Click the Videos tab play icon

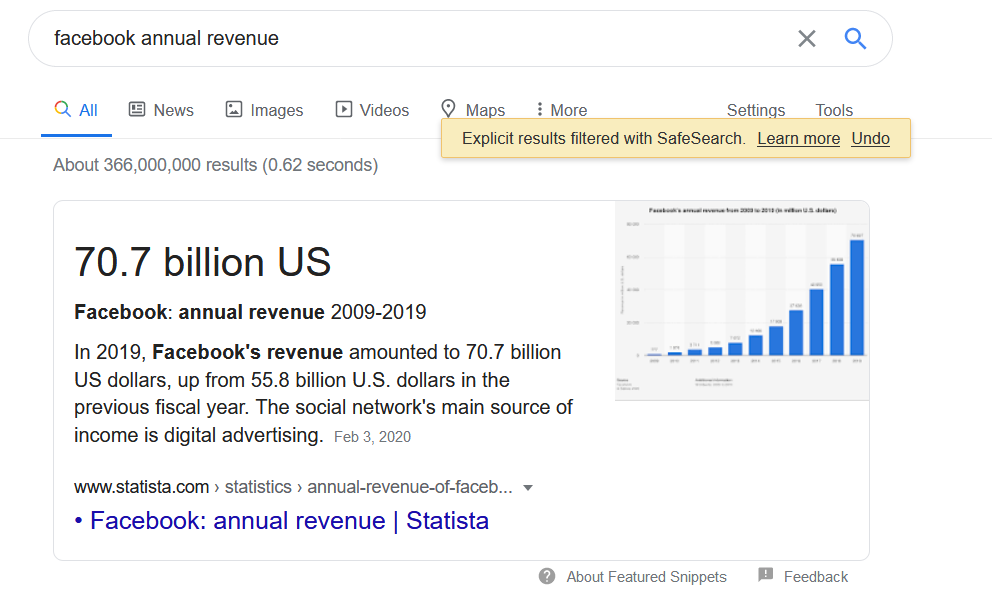[344, 109]
